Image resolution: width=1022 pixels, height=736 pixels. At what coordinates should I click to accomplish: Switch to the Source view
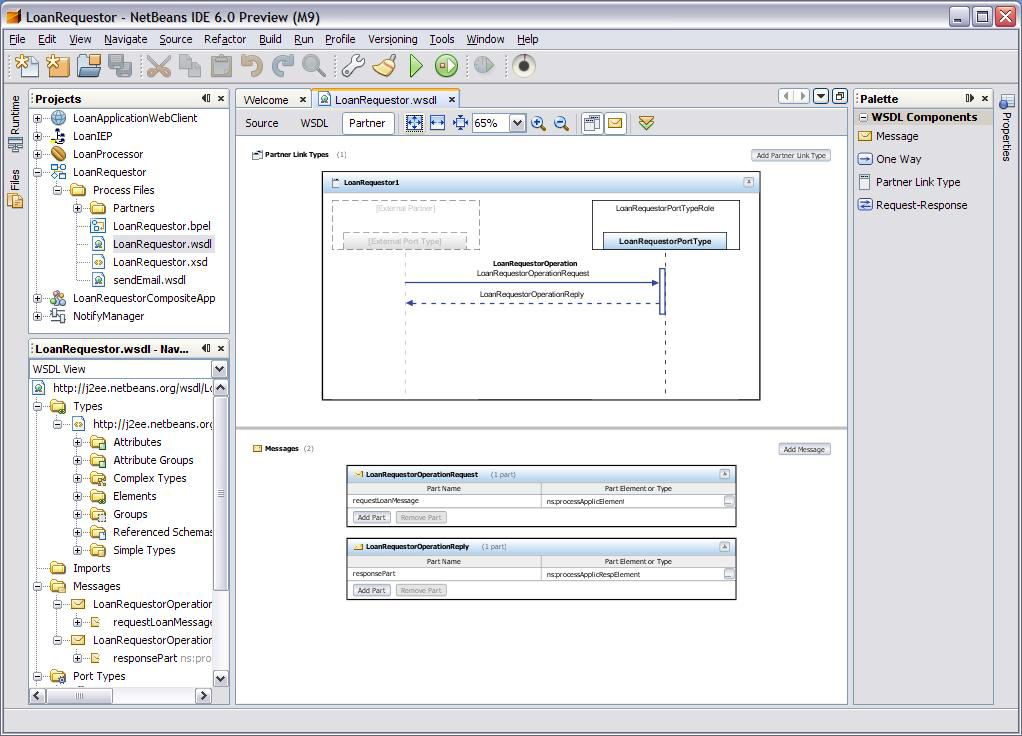pyautogui.click(x=261, y=123)
